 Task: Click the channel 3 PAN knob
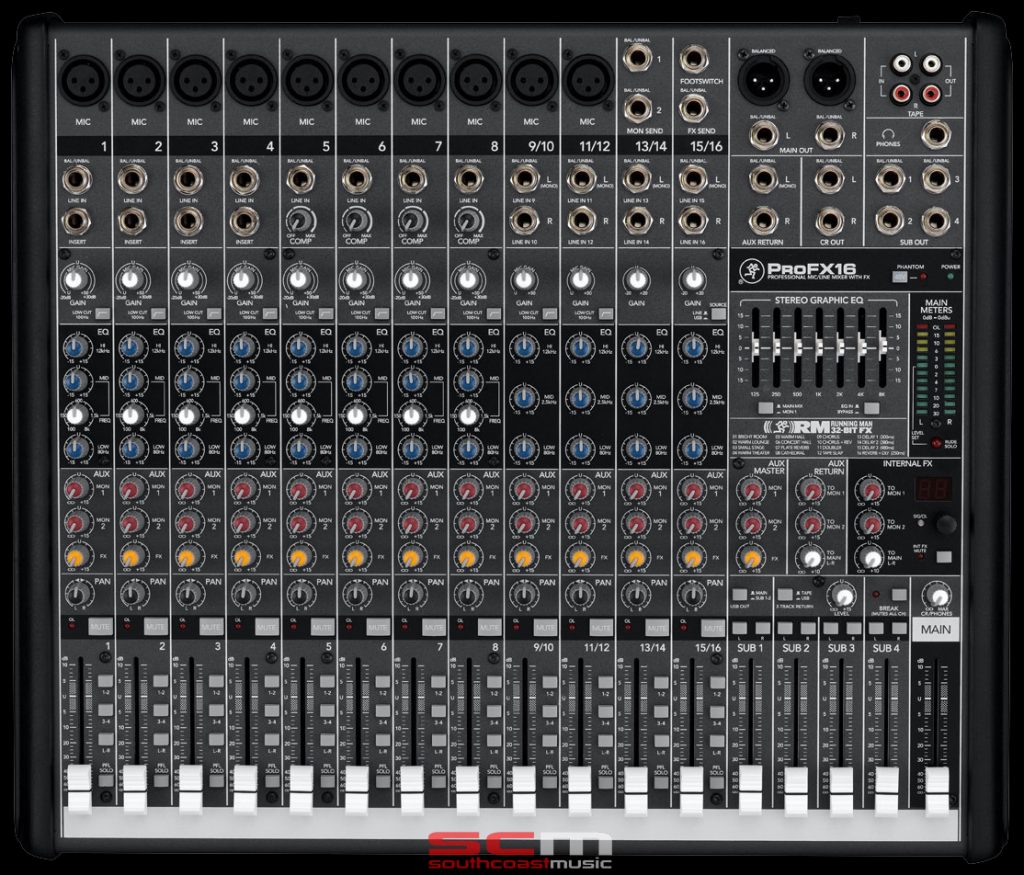[x=186, y=595]
